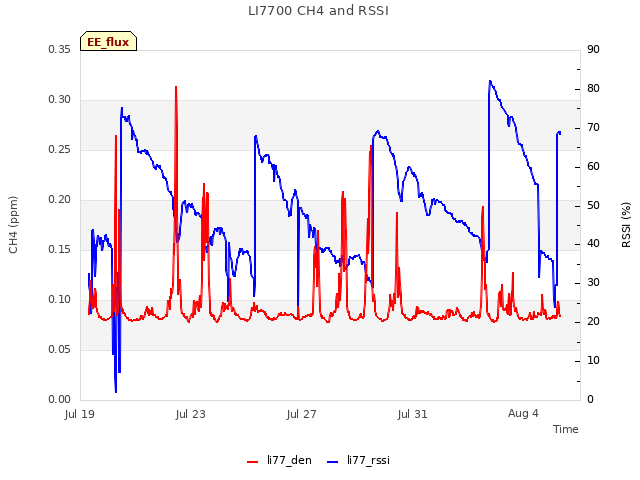Click the 0.25 left axis value
The height and width of the screenshot is (480, 640).
click(60, 149)
